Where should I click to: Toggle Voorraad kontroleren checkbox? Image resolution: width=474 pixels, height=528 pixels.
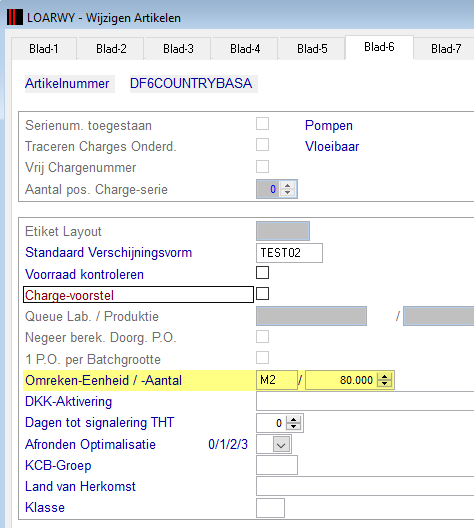(263, 273)
